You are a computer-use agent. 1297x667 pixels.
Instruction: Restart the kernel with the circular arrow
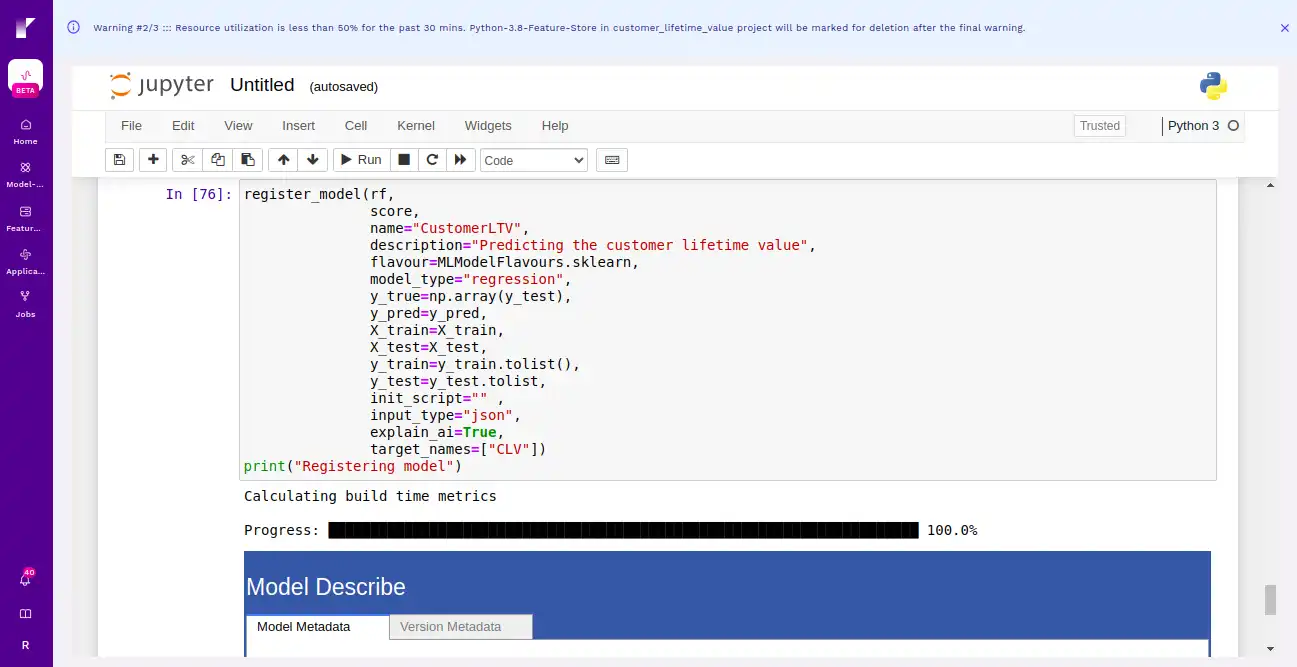click(432, 160)
